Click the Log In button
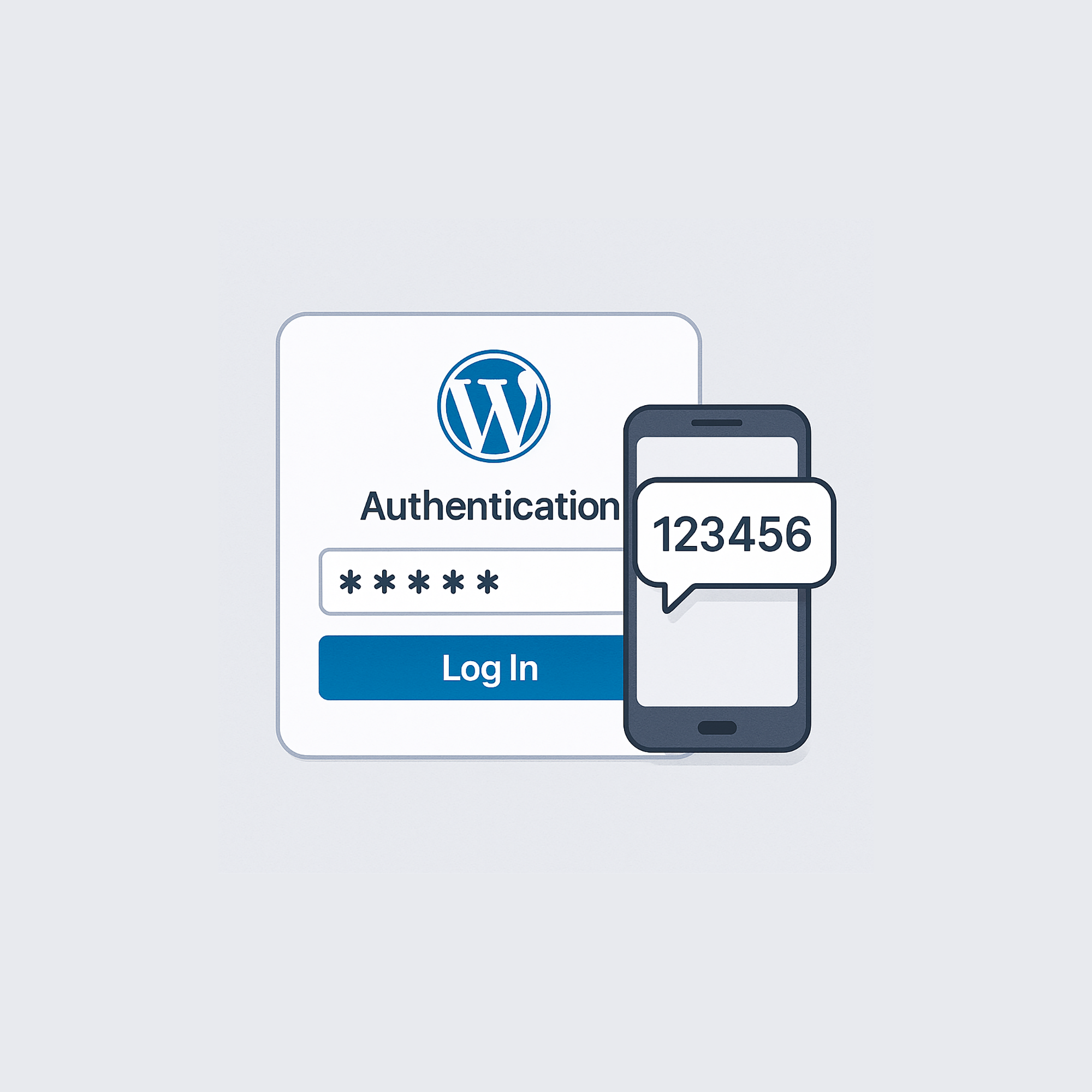Screen dimensions: 1092x1092 (472, 668)
